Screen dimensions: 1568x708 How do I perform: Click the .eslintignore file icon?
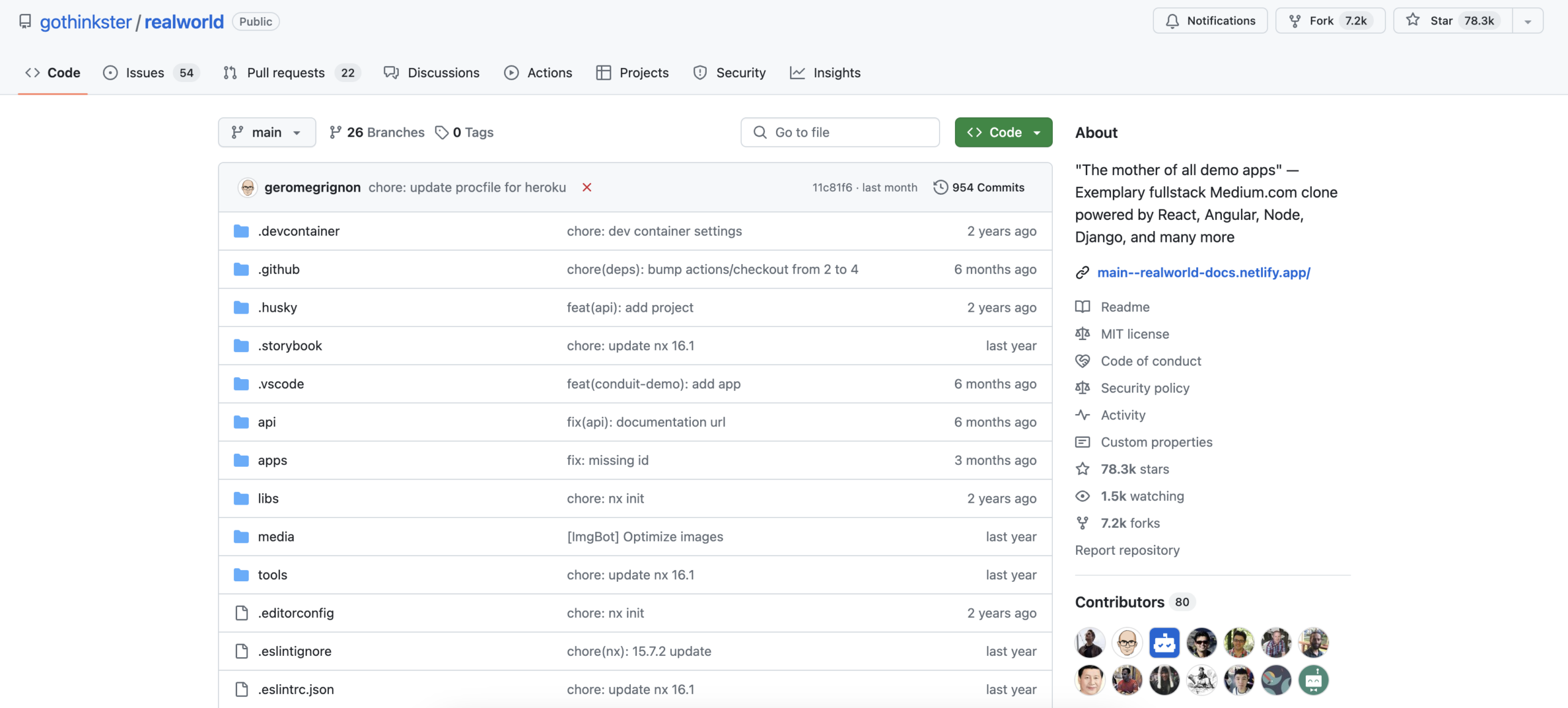(x=241, y=651)
